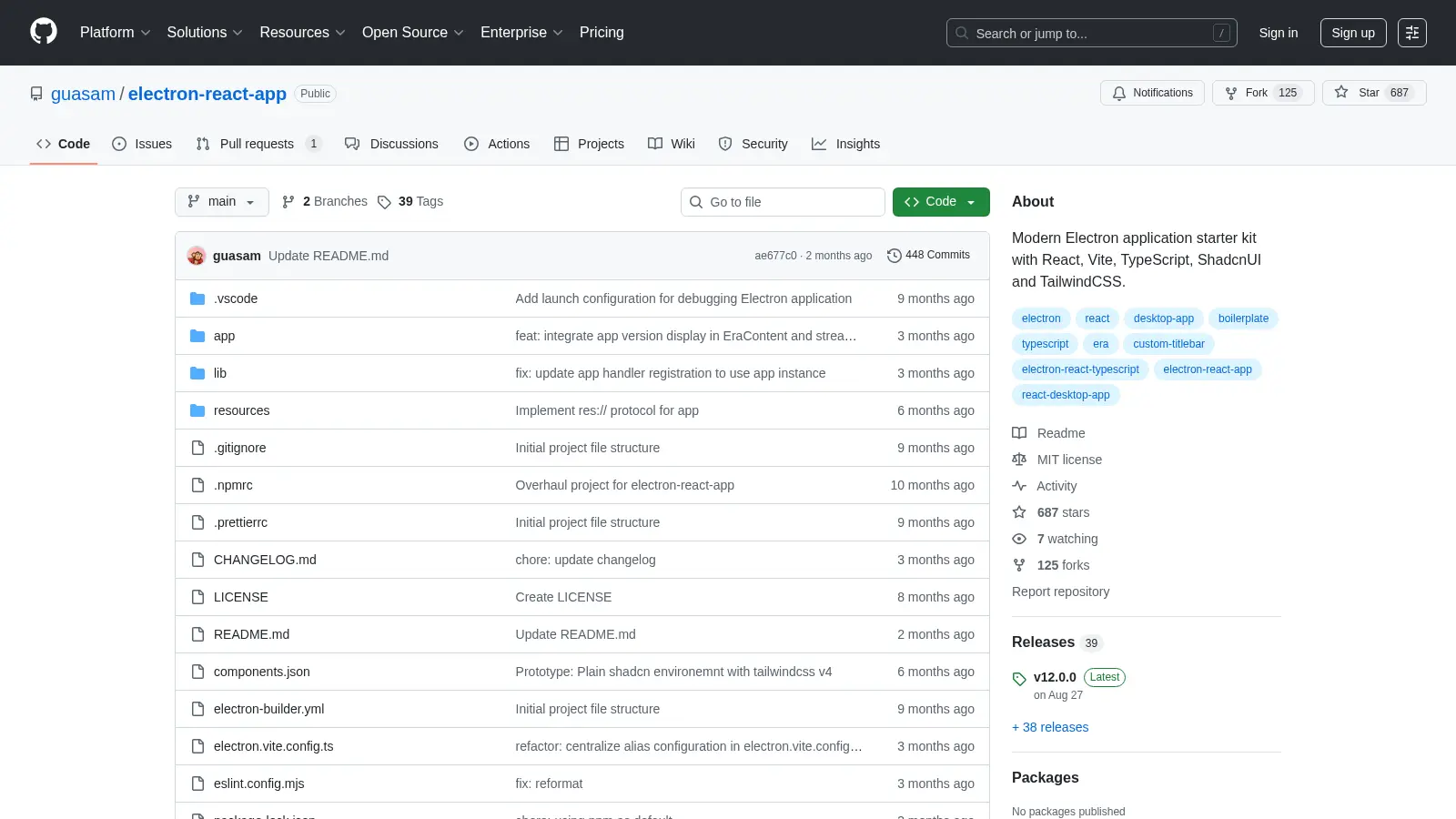
Task: Click the Go to file search field
Action: [783, 202]
